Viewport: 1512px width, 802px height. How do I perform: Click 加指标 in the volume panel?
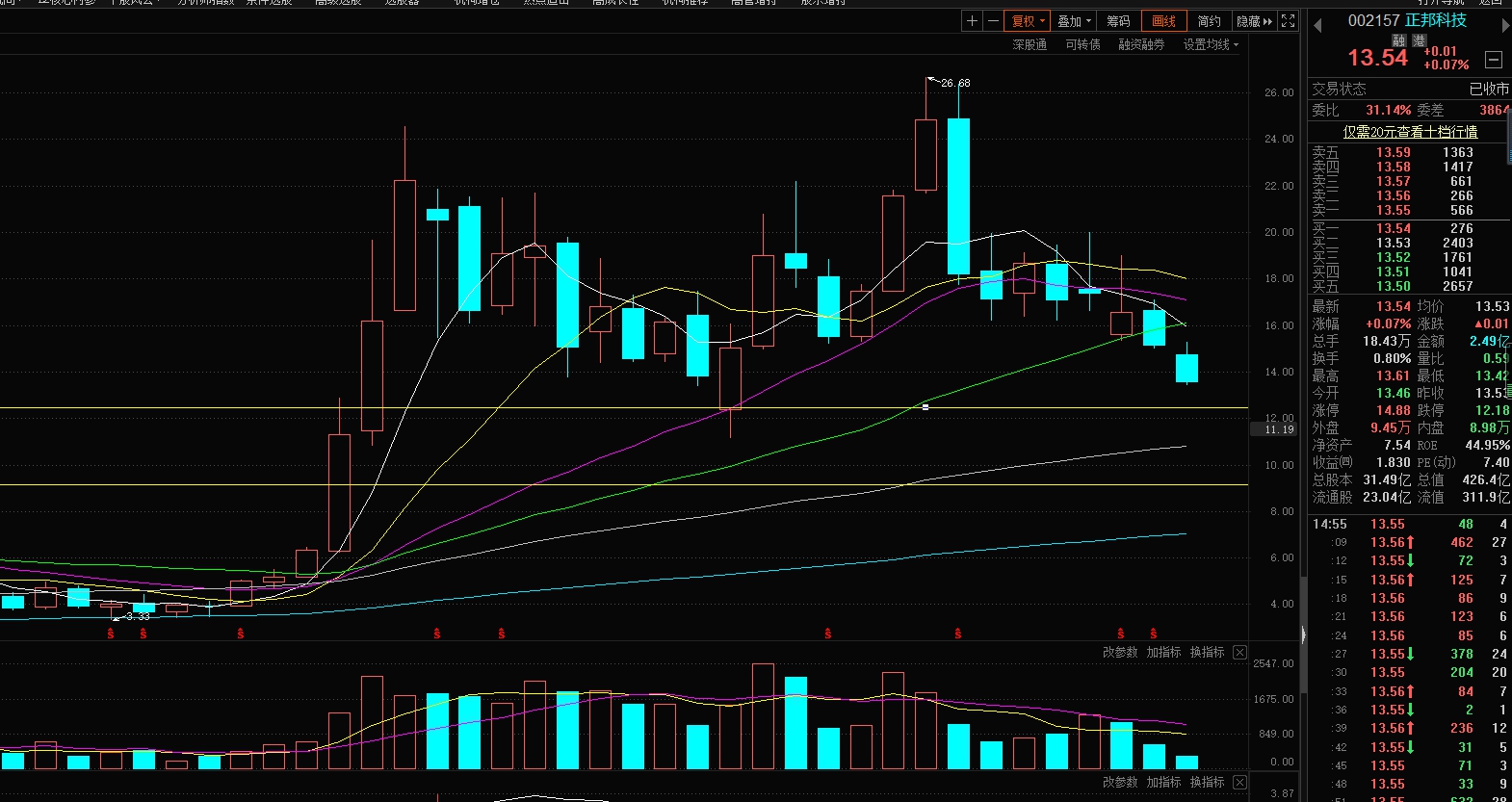click(x=1163, y=653)
